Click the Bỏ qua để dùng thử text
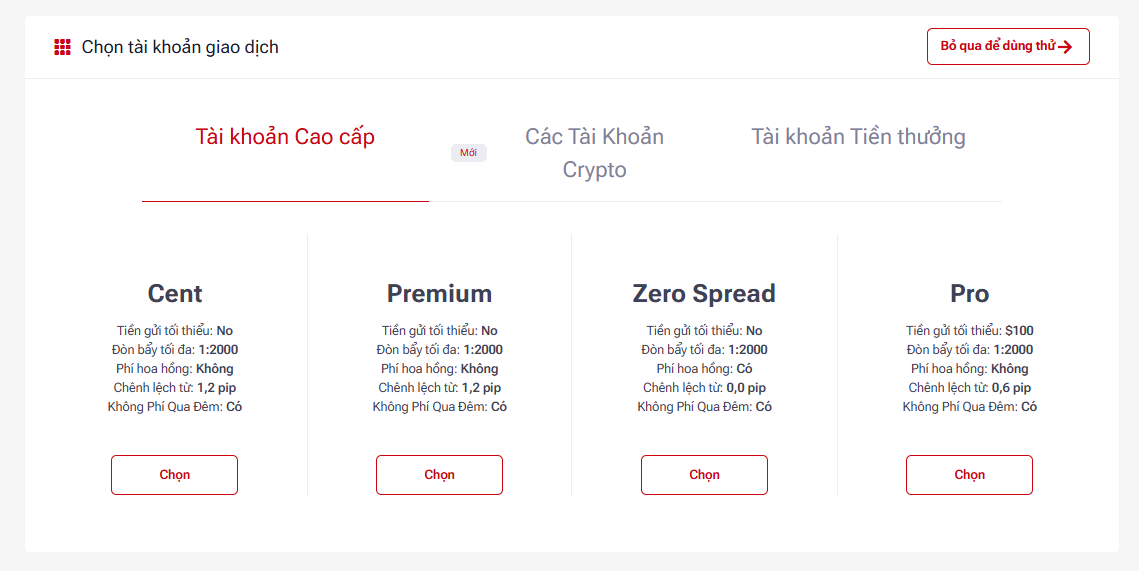This screenshot has height=571, width=1139. click(998, 46)
